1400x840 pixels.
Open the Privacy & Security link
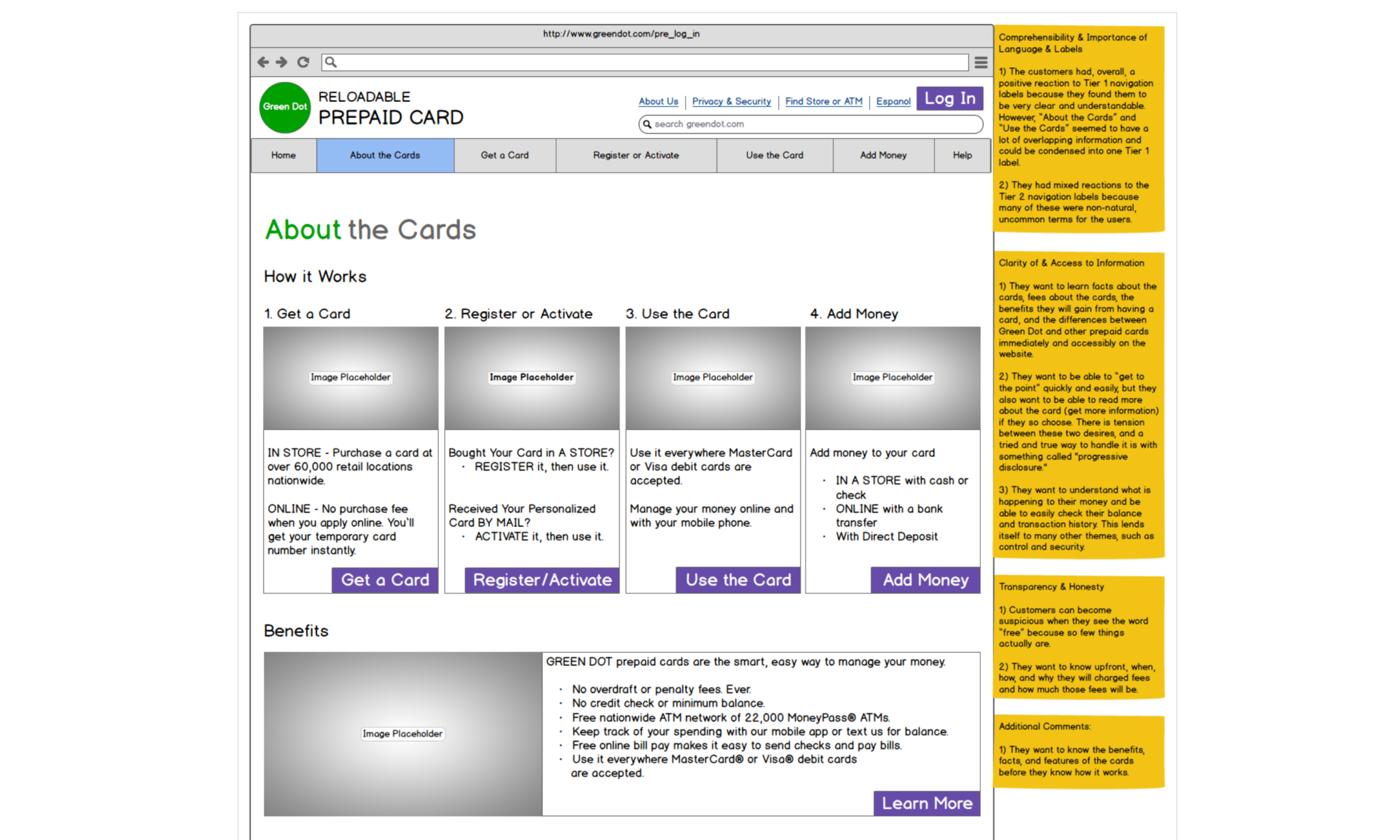click(731, 101)
